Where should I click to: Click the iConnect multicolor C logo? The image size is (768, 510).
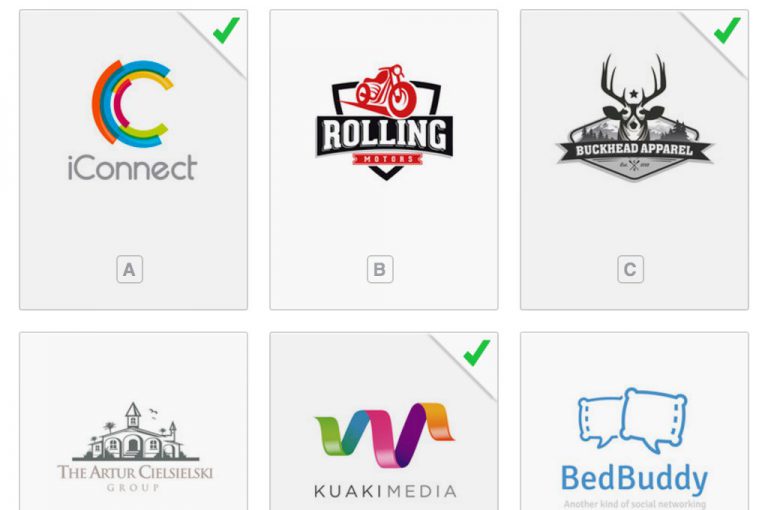(132, 103)
